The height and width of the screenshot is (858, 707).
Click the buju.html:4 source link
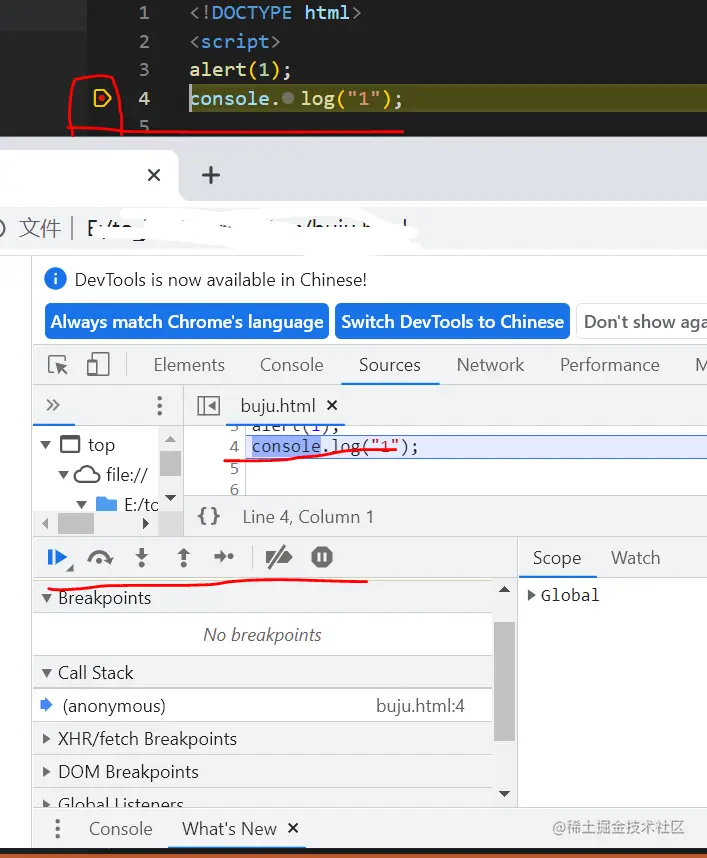tap(420, 706)
